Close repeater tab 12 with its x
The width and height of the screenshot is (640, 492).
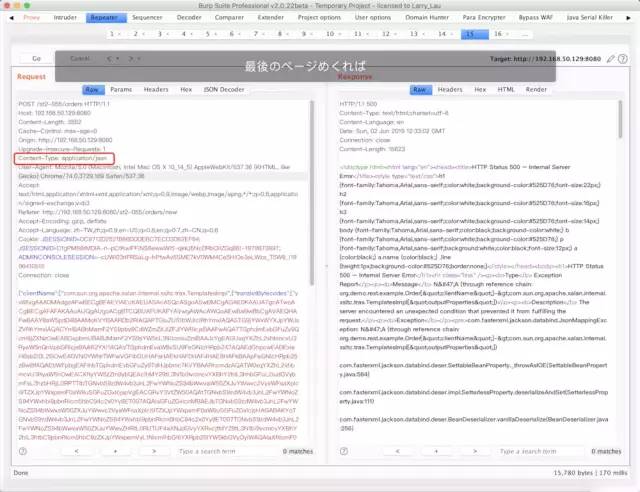point(396,34)
